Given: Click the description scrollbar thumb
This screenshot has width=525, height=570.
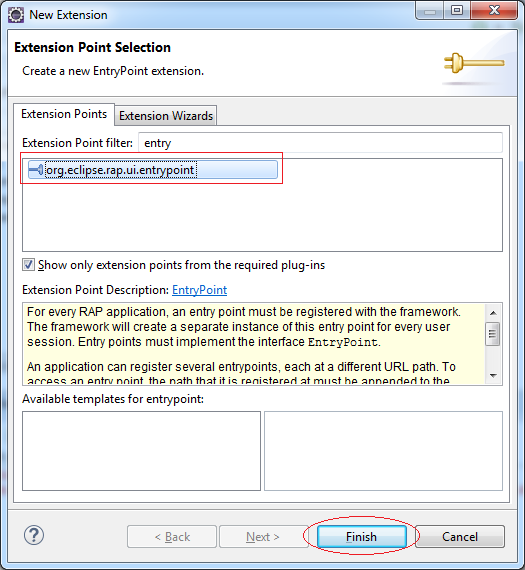Looking at the screenshot, I should [x=493, y=334].
